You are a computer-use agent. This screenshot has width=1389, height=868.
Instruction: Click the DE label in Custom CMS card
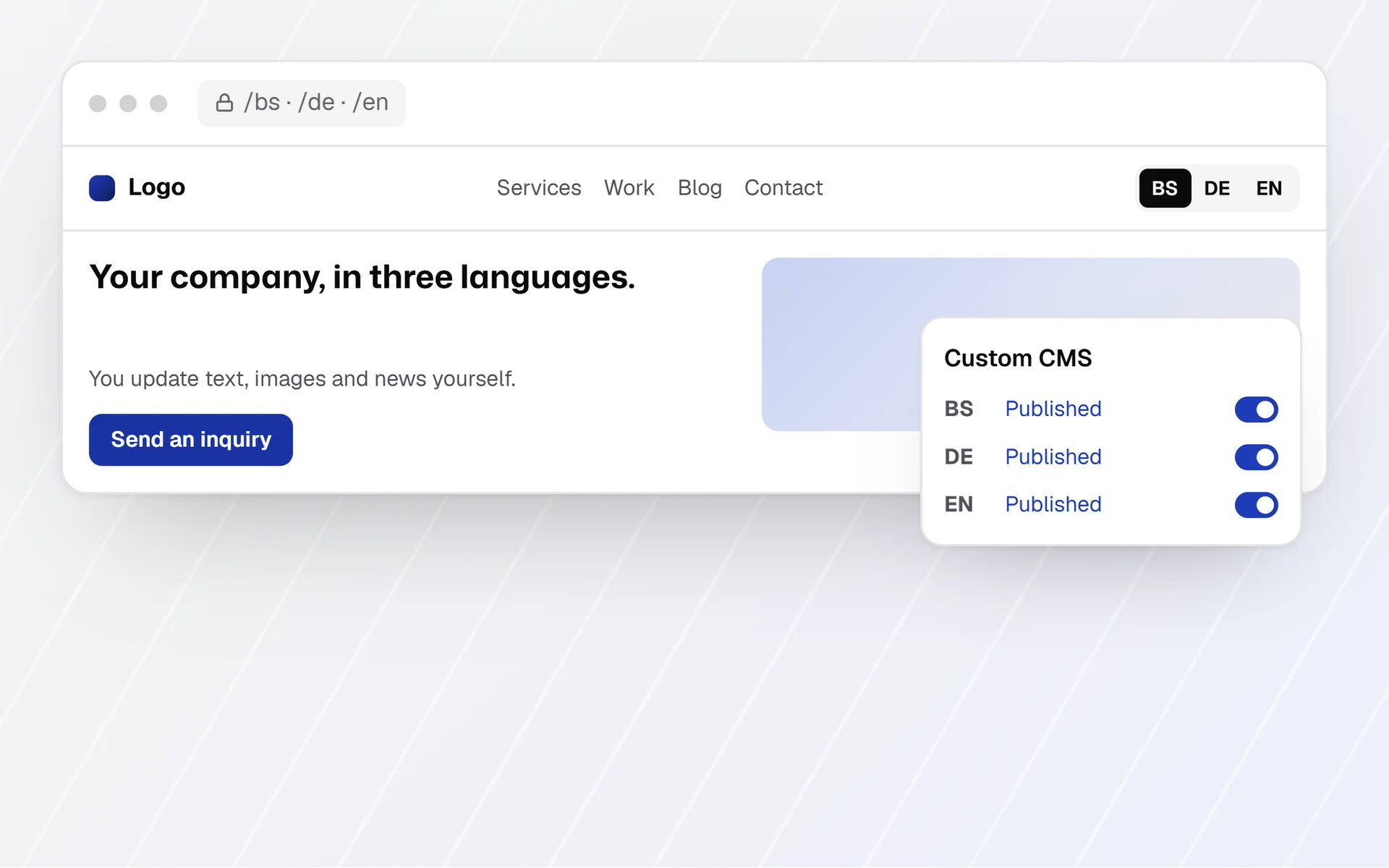pyautogui.click(x=959, y=457)
